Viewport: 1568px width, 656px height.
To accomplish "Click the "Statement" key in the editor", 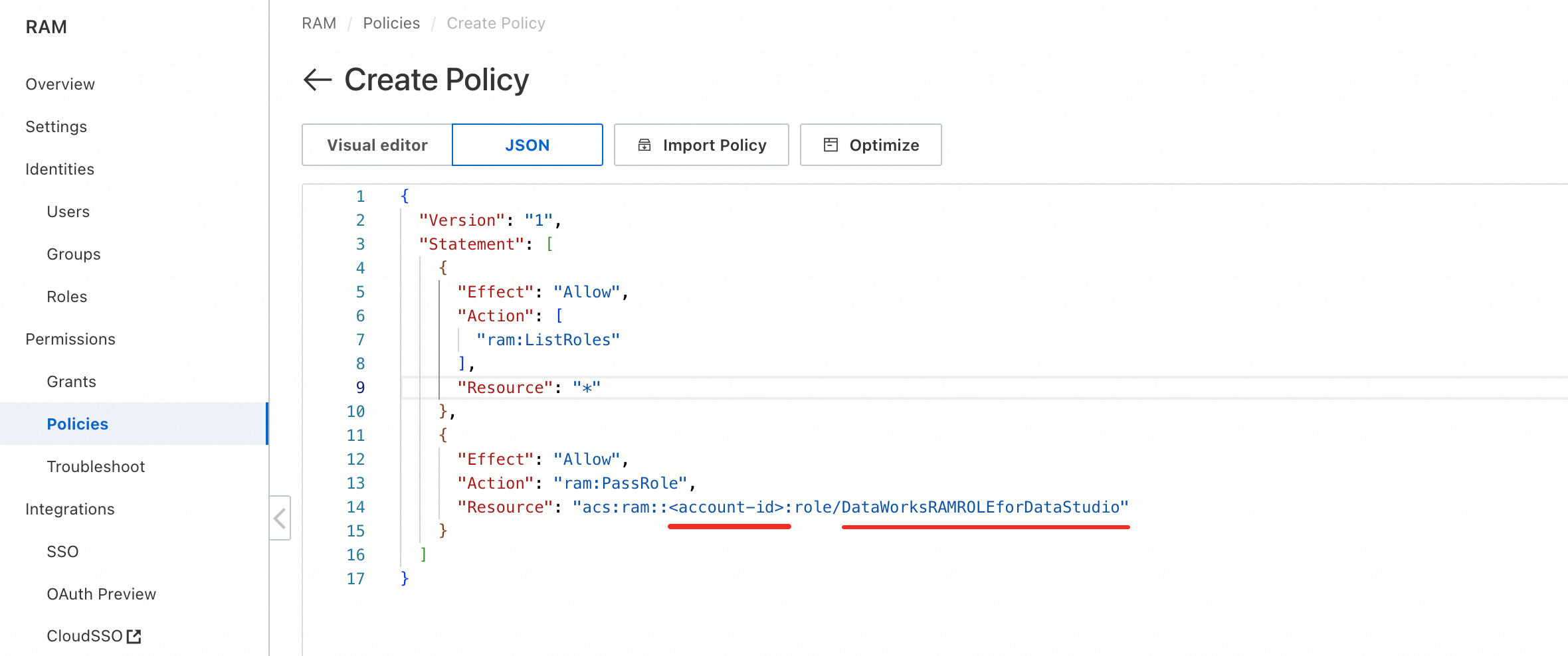I will [x=472, y=244].
